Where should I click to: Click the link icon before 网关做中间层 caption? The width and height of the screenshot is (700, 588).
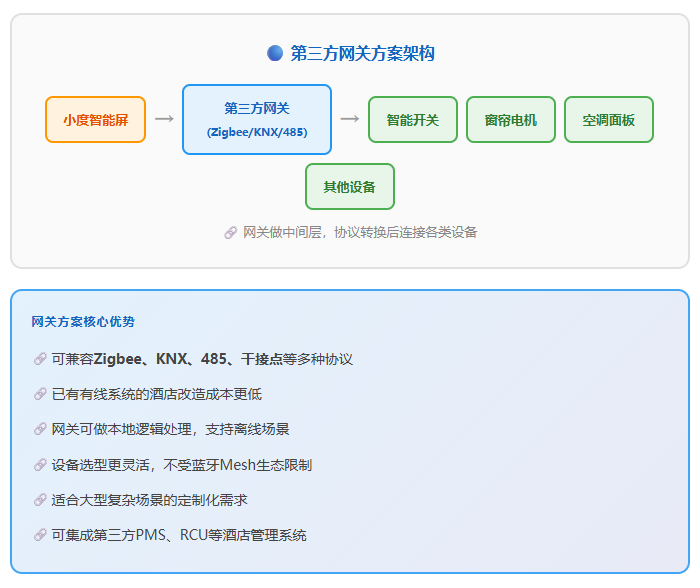coord(231,232)
